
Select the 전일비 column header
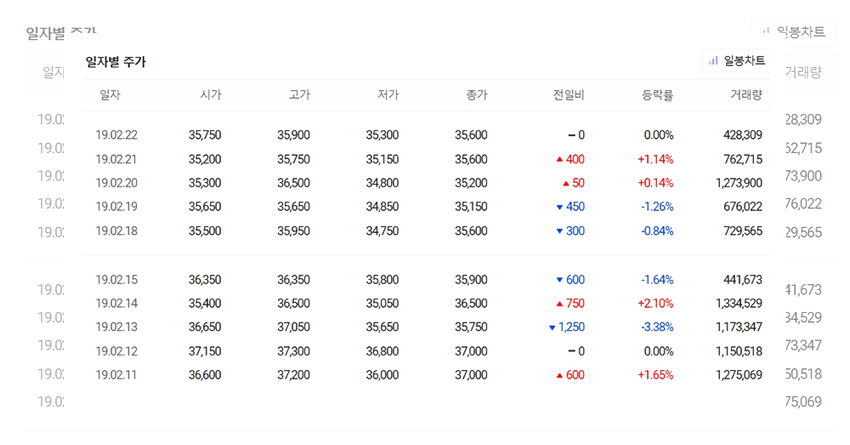coord(569,95)
